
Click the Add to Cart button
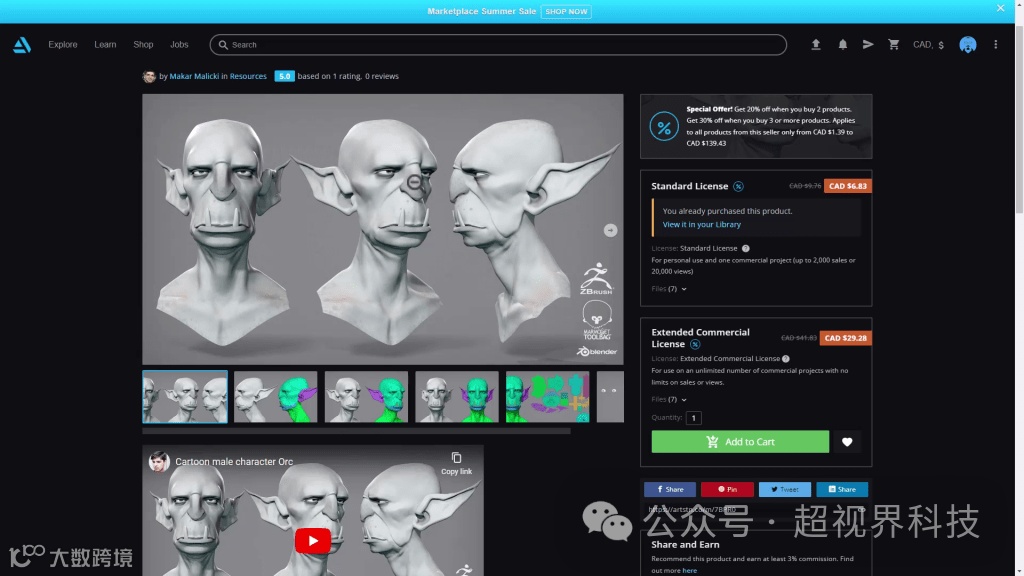(x=740, y=442)
